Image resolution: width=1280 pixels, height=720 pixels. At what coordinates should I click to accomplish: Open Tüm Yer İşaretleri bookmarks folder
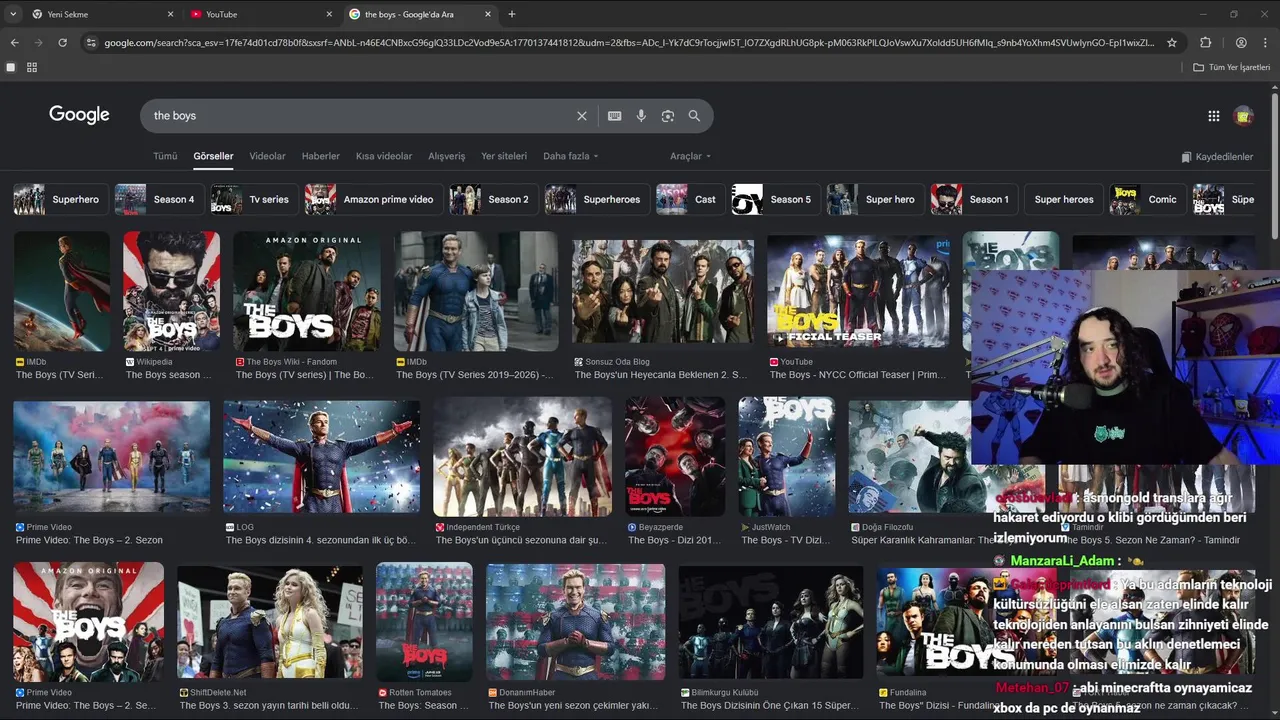tap(1232, 67)
